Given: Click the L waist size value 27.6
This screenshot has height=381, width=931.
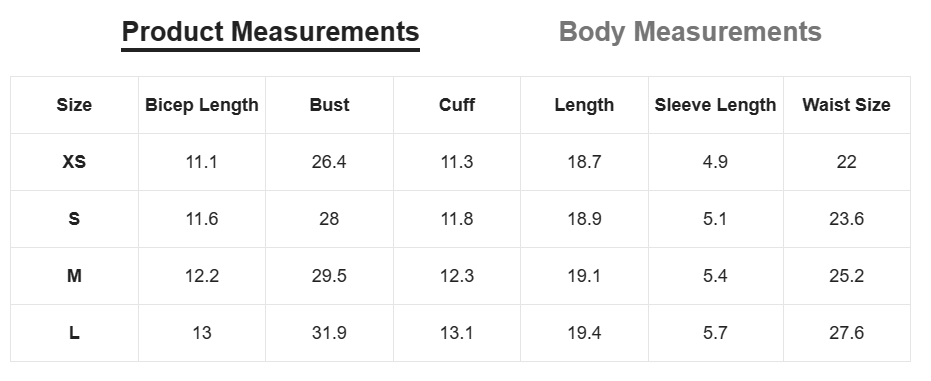Looking at the screenshot, I should 847,333.
